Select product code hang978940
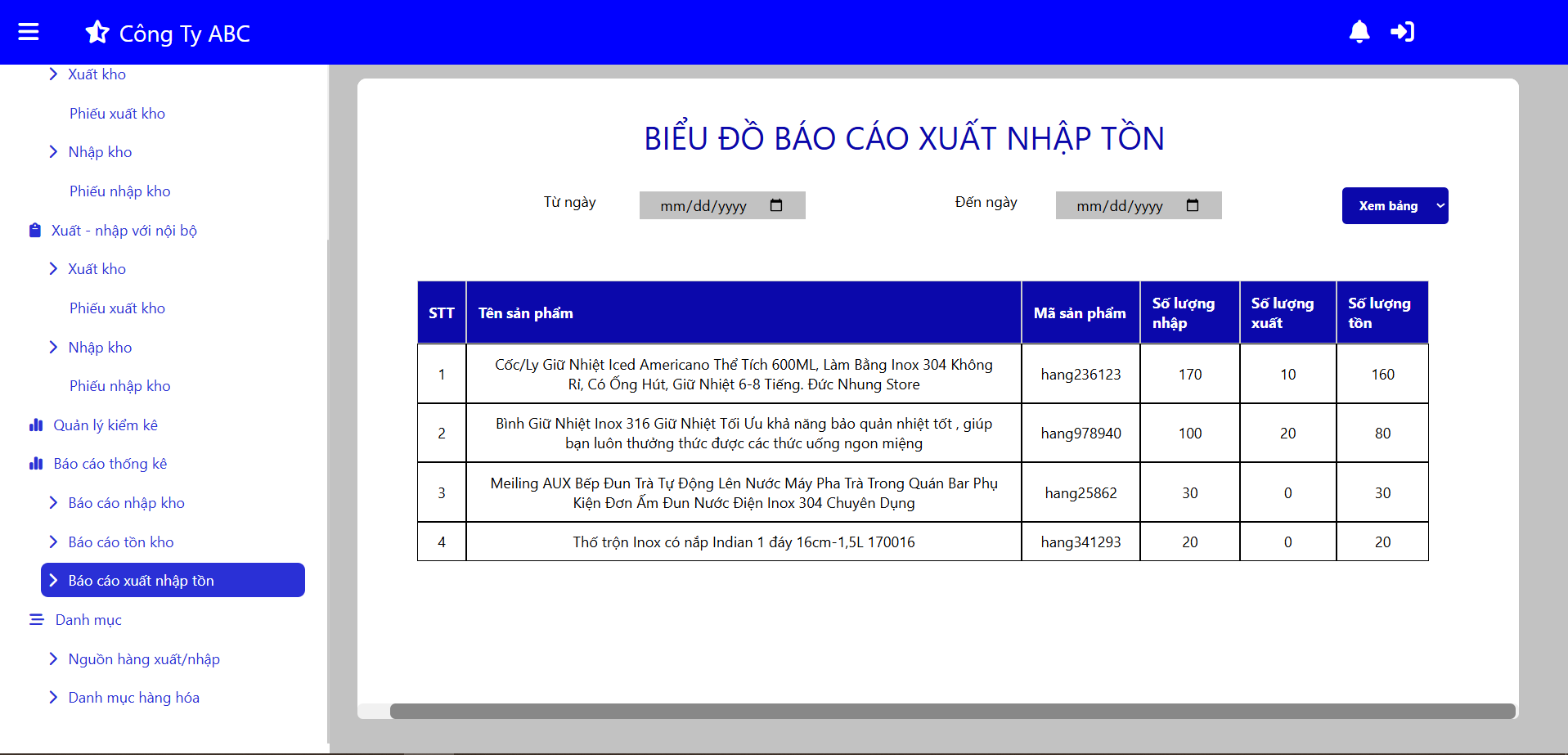This screenshot has width=1568, height=755. pyautogui.click(x=1081, y=434)
